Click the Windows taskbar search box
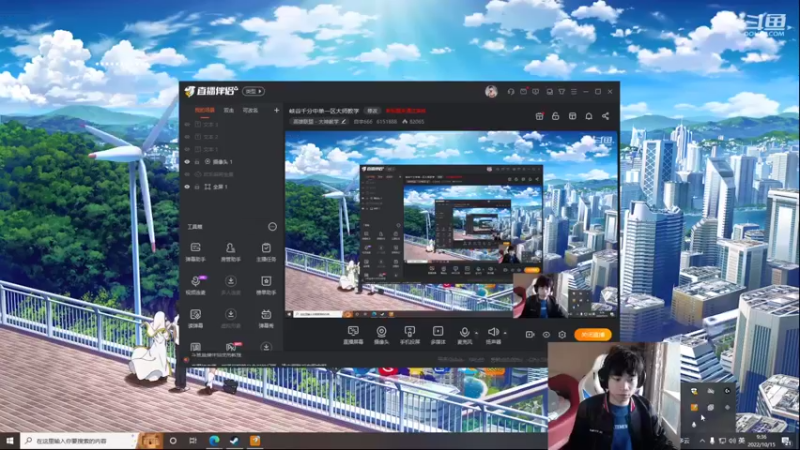This screenshot has width=800, height=450. pos(79,440)
